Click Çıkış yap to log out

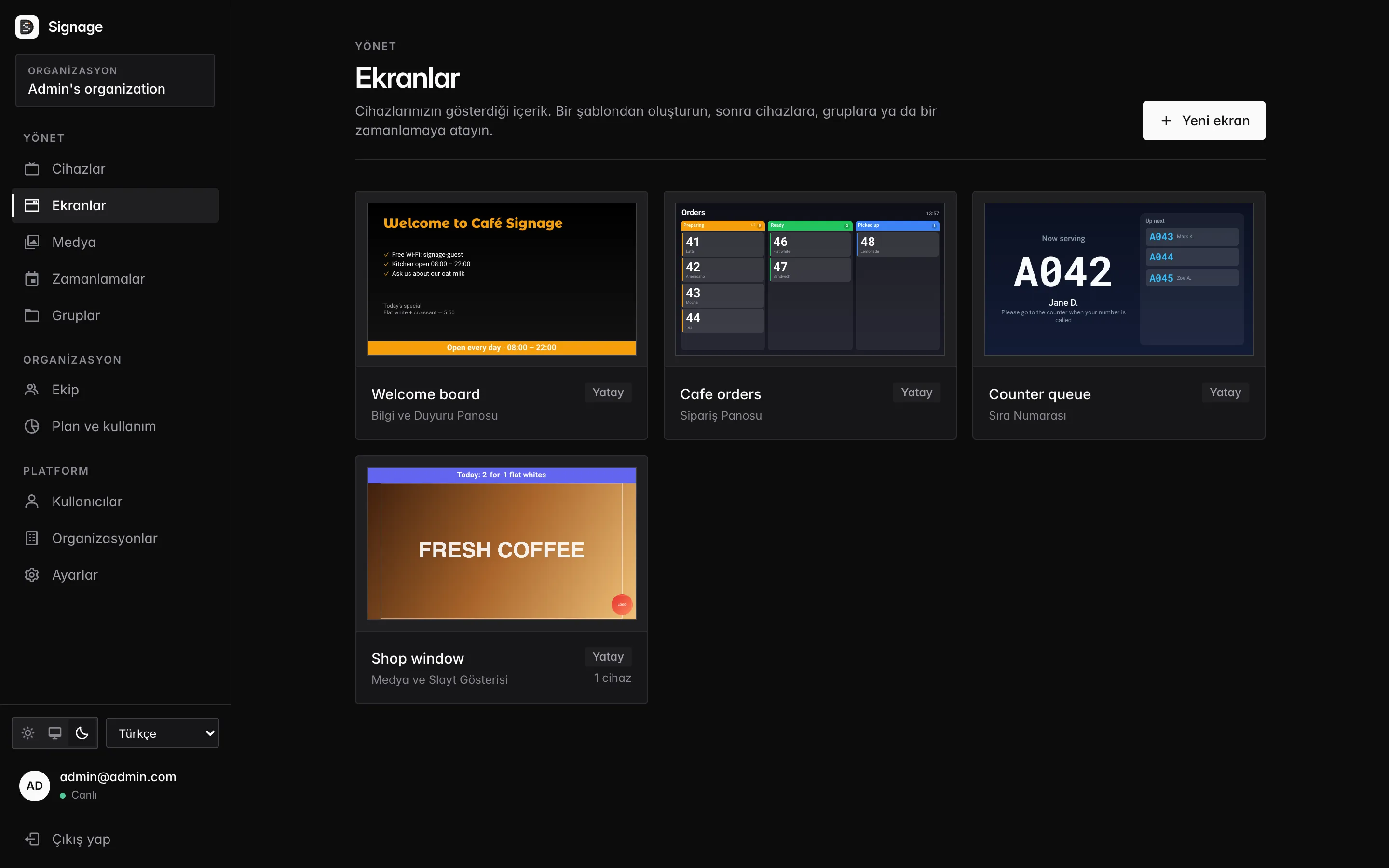point(115,839)
